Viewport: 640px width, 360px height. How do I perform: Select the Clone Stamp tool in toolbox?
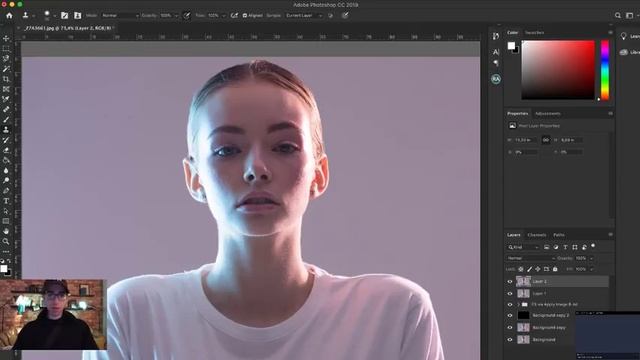6,130
